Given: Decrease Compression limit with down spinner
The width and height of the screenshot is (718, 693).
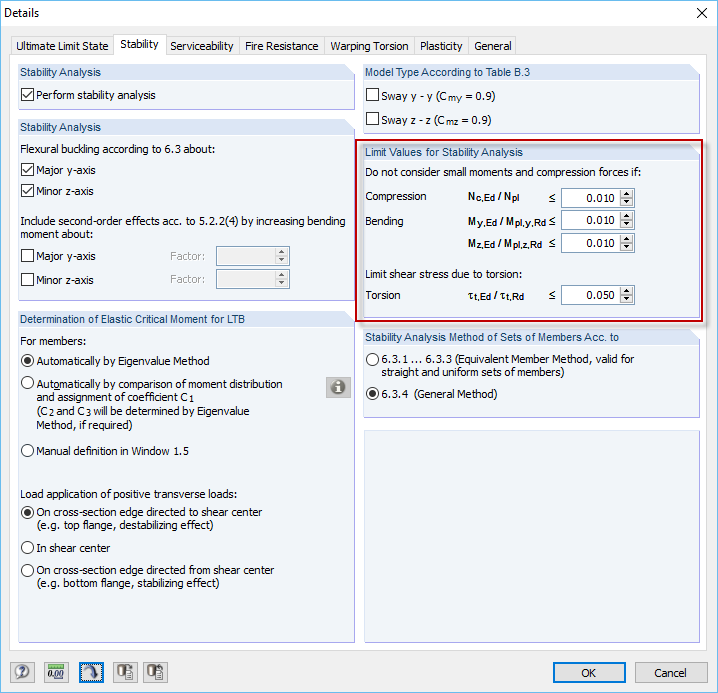Looking at the screenshot, I should click(626, 202).
